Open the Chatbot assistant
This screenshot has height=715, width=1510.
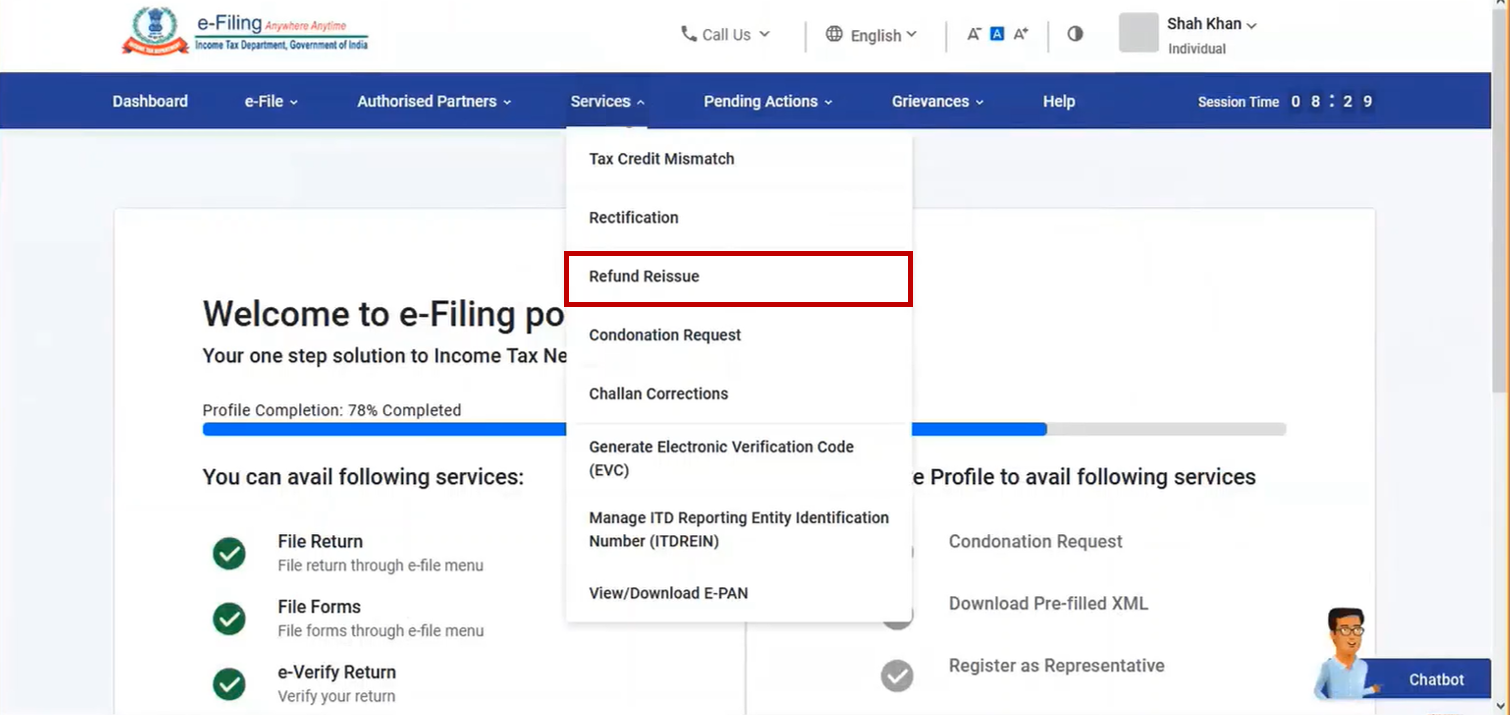click(1435, 679)
